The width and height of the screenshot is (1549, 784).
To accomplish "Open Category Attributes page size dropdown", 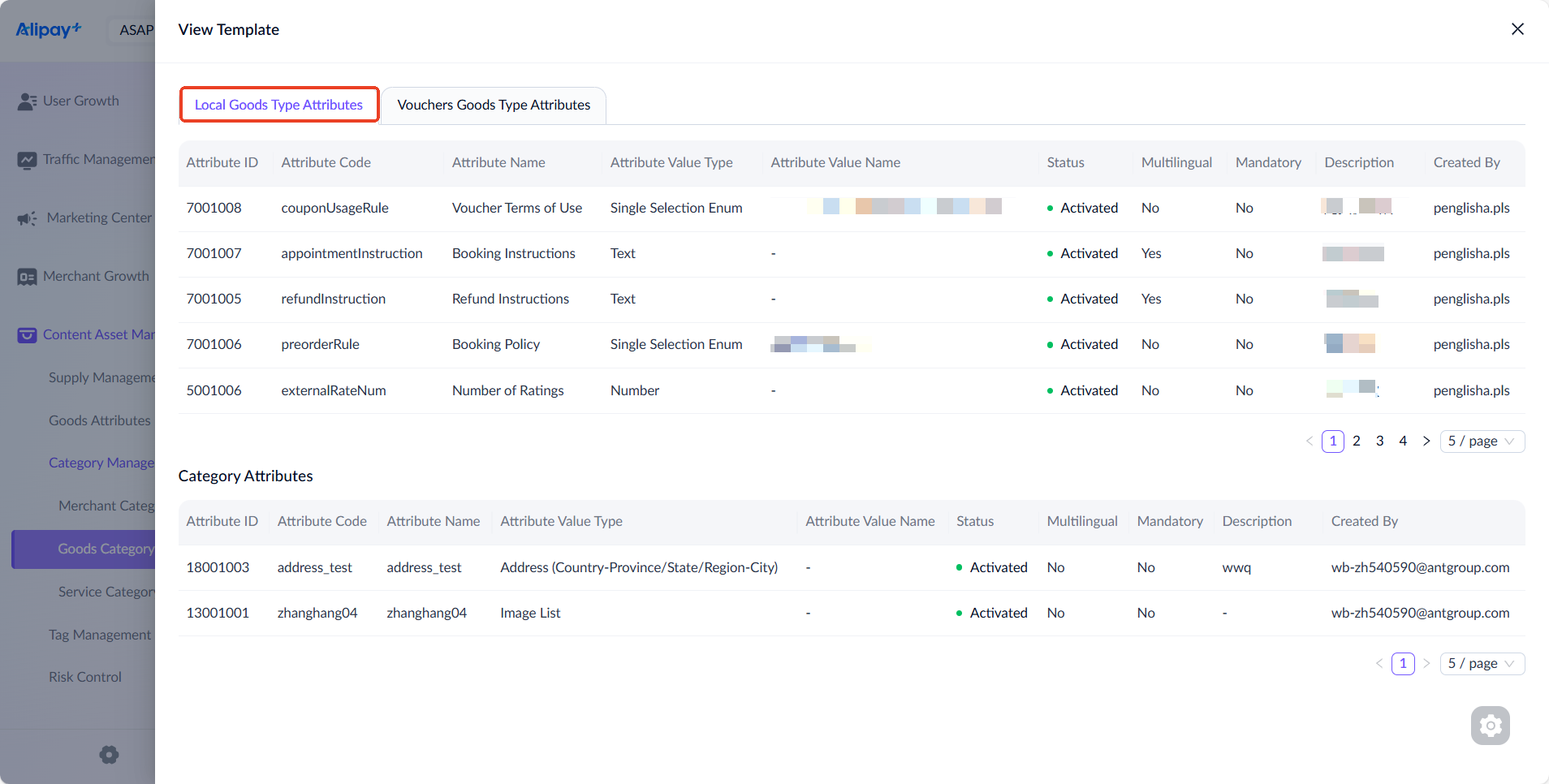I will [x=1482, y=664].
